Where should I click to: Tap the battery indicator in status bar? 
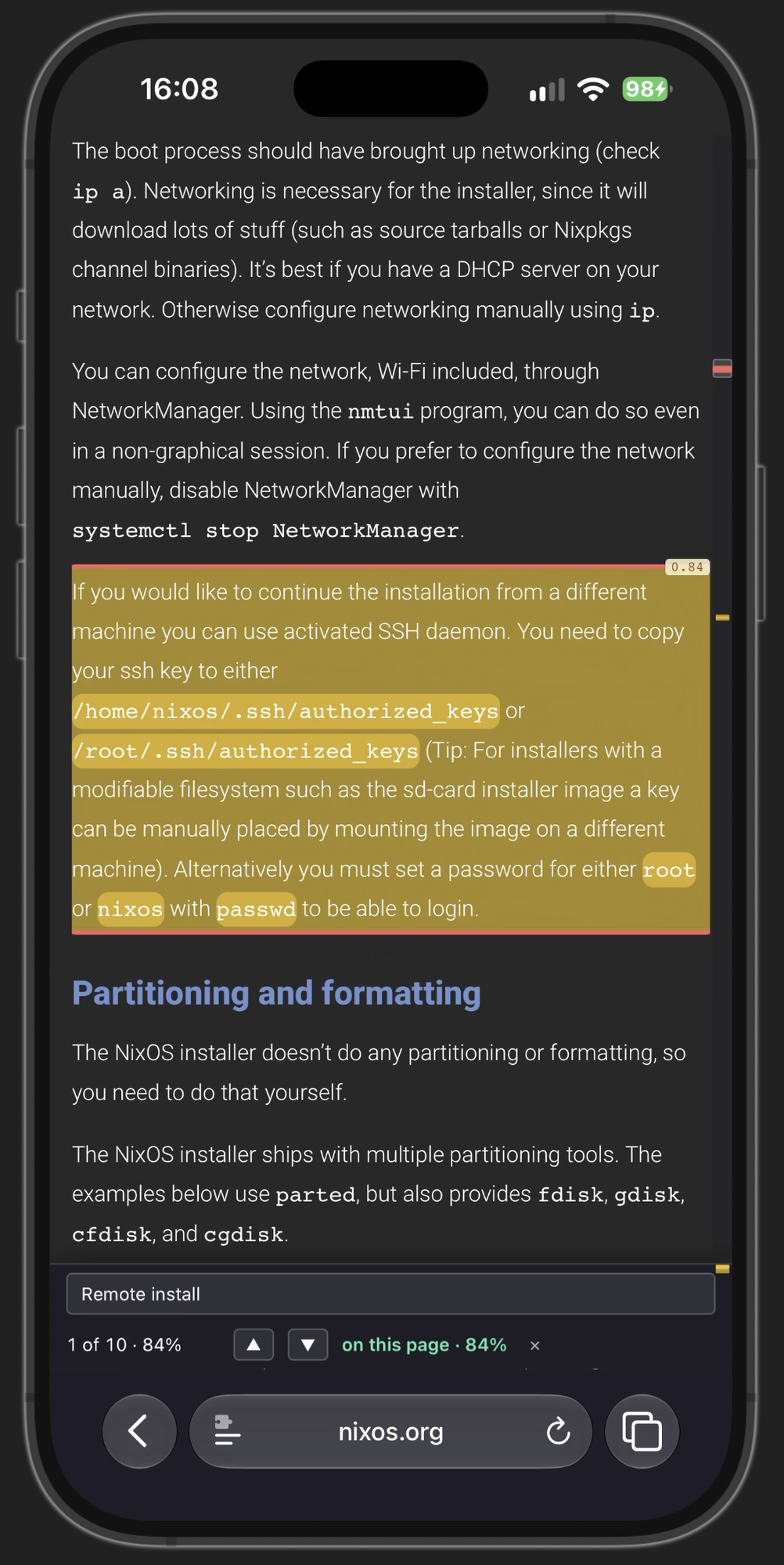(x=646, y=89)
